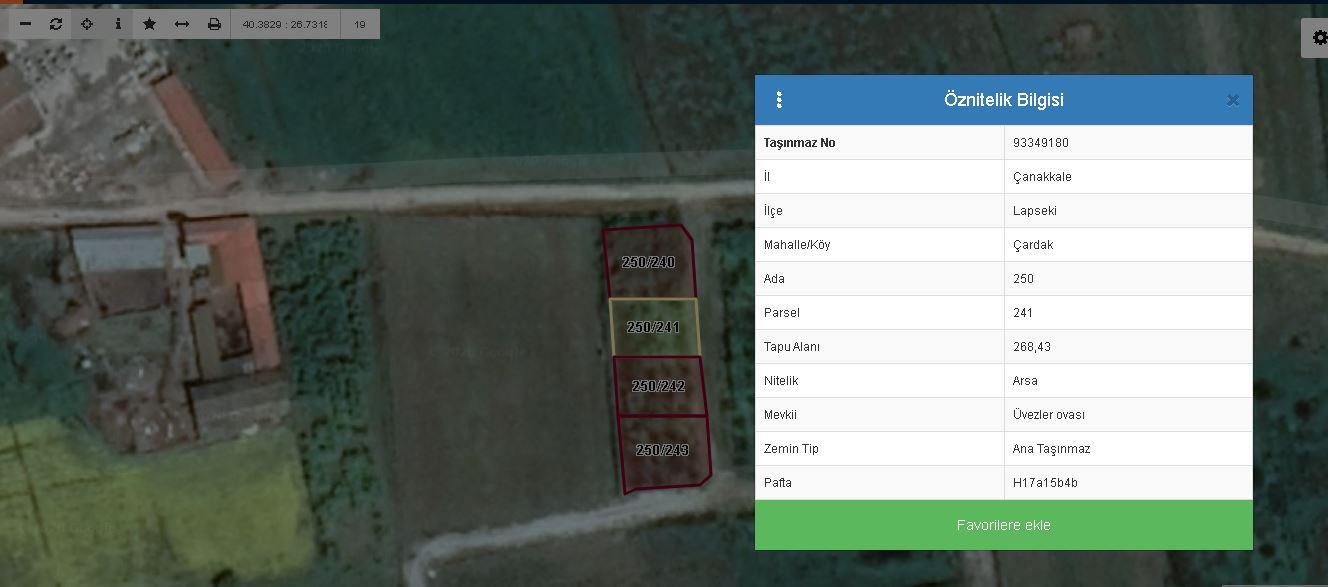This screenshot has height=587, width=1328.
Task: Select the highlighted parcel 250/241
Action: pyautogui.click(x=653, y=327)
